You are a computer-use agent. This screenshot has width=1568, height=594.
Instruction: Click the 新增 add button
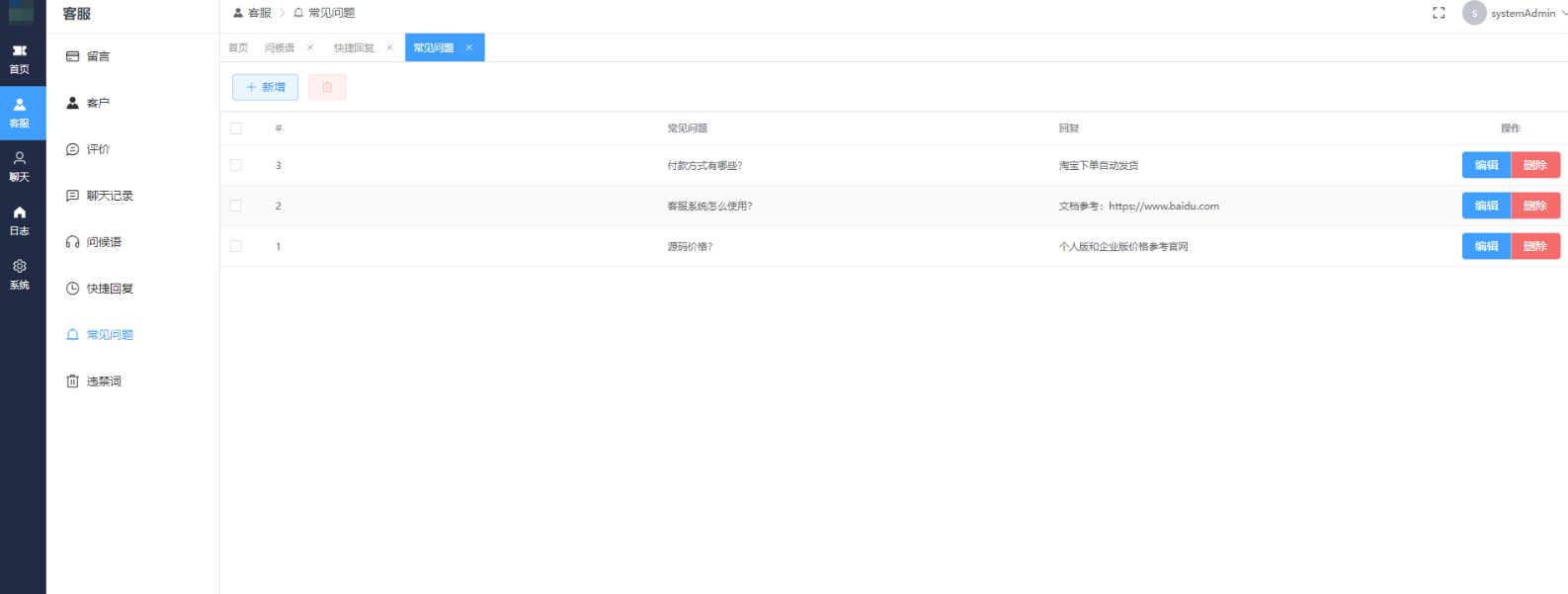click(x=265, y=87)
